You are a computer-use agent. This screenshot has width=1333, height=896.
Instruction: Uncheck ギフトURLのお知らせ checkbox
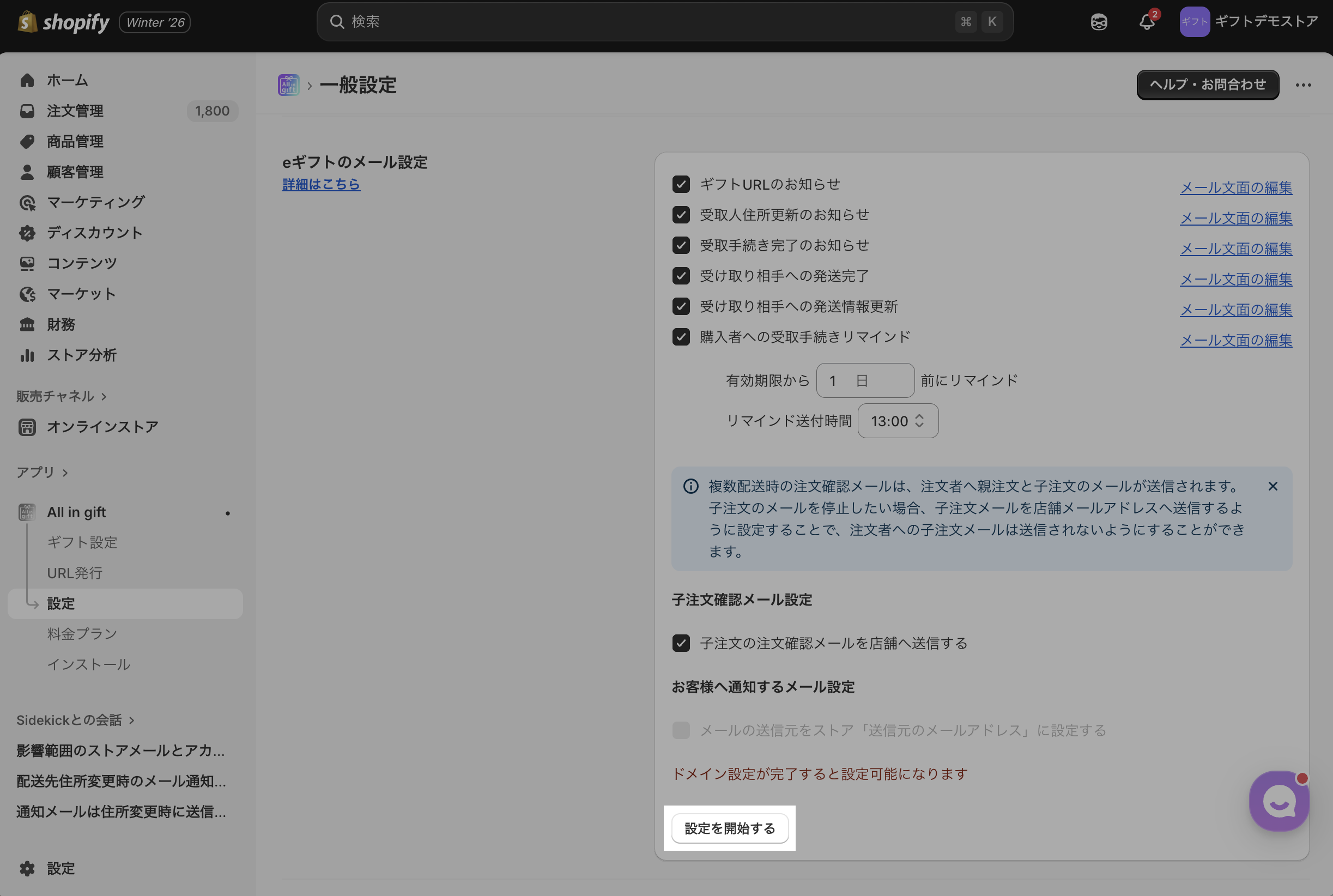click(x=681, y=185)
